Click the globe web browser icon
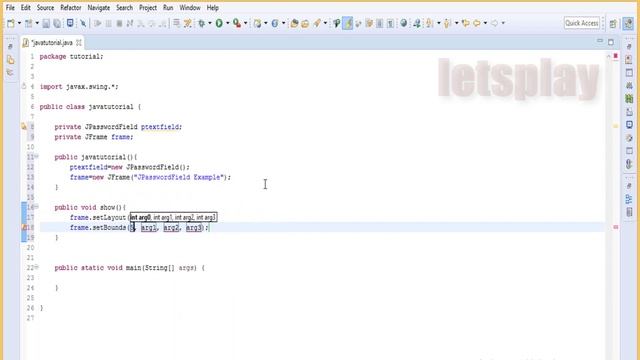Image resolution: width=640 pixels, height=360 pixels. pos(404,23)
